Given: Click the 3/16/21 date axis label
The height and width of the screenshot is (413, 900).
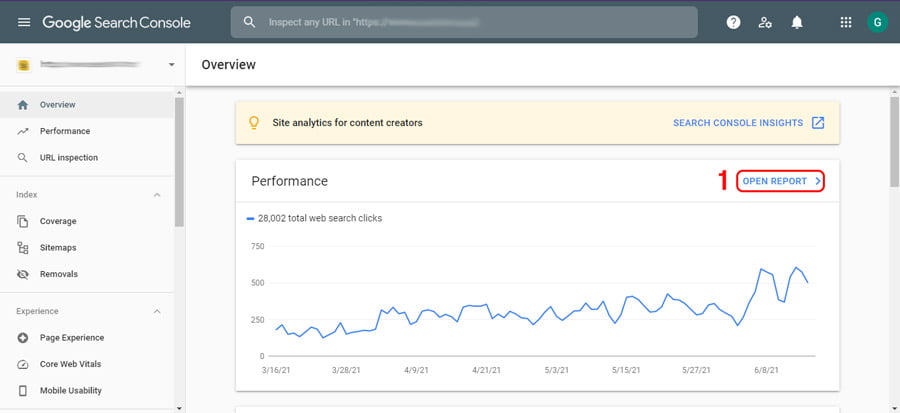Looking at the screenshot, I should pos(277,371).
